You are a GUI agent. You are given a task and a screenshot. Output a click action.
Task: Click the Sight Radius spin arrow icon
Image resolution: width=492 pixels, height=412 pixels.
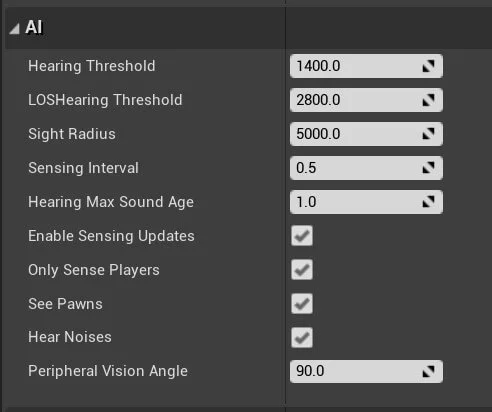tap(428, 134)
